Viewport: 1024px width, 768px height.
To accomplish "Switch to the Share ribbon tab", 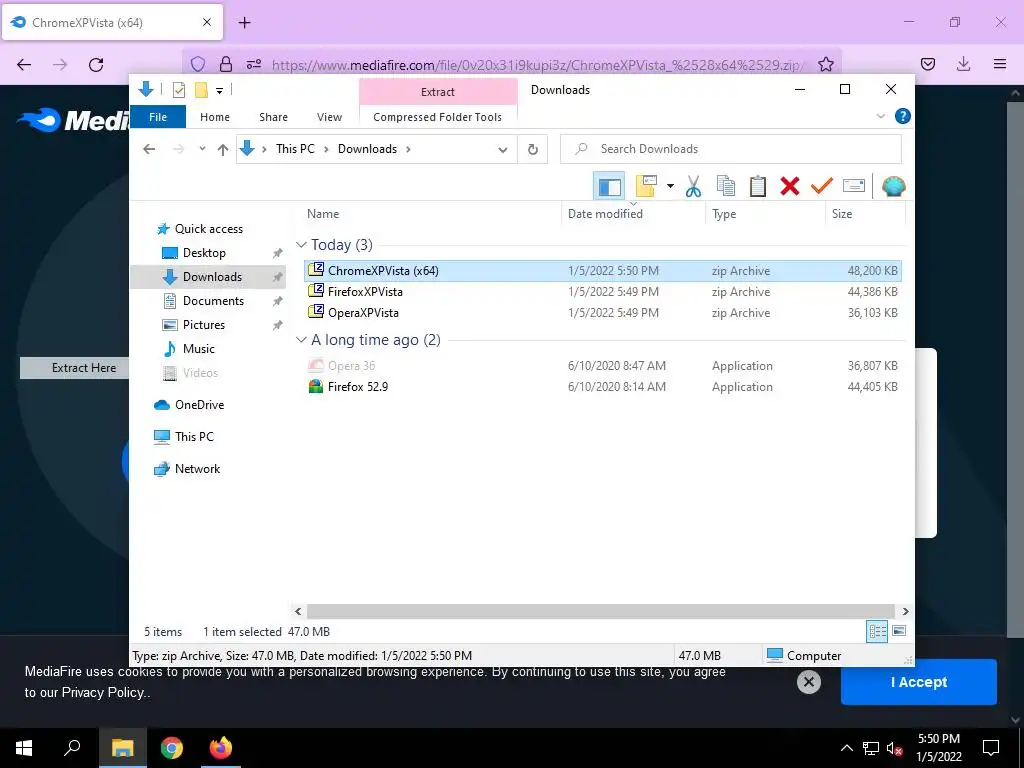I will pos(273,117).
